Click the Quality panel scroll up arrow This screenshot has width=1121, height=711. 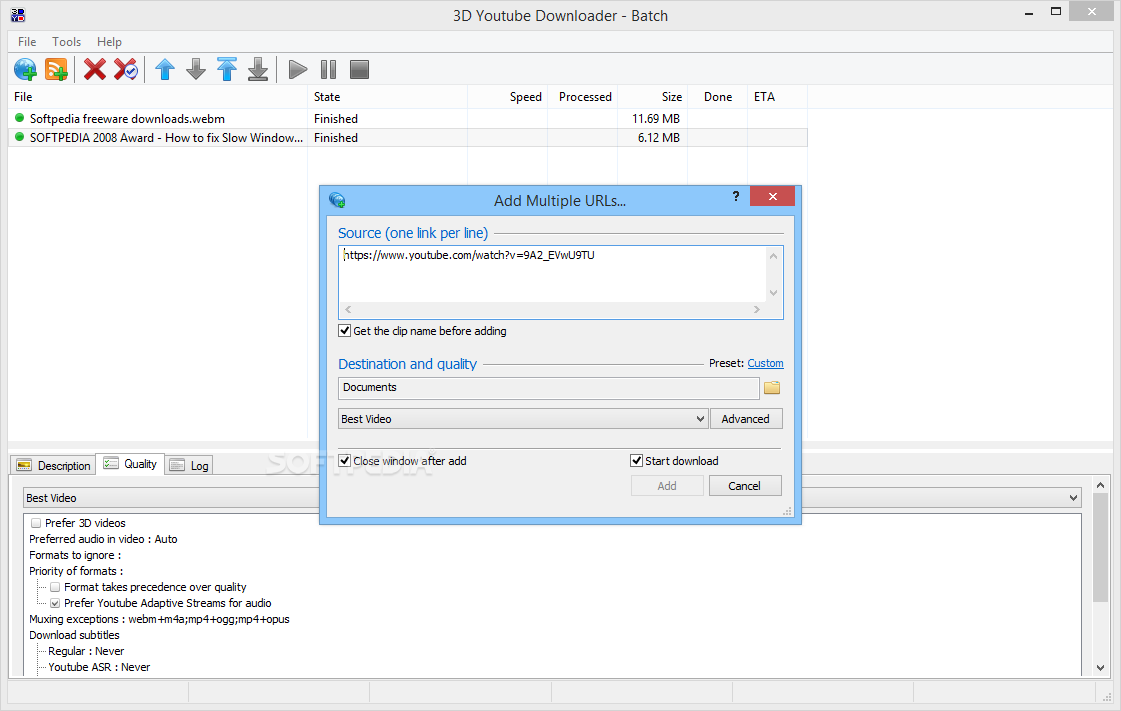coord(1101,485)
